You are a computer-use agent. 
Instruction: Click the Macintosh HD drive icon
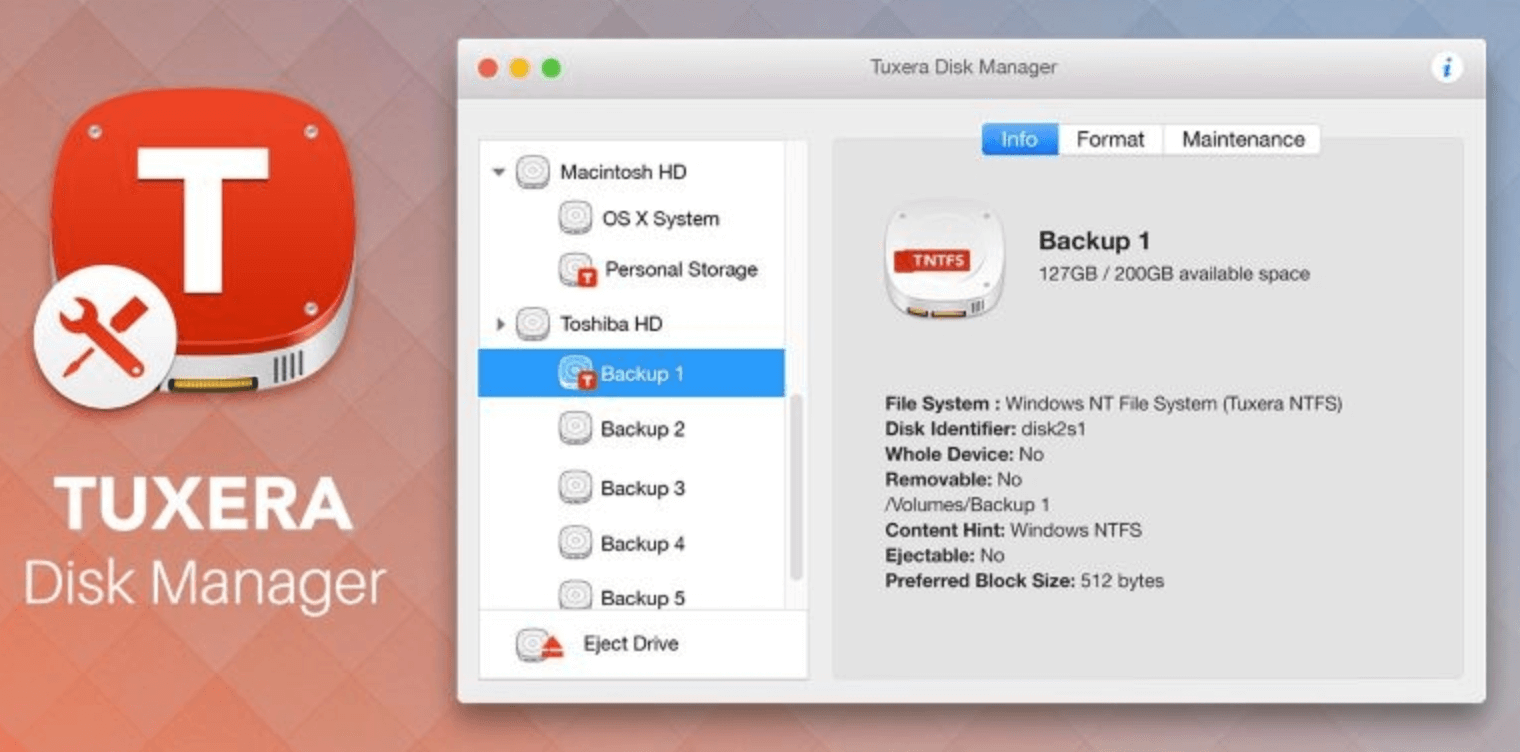[x=531, y=171]
